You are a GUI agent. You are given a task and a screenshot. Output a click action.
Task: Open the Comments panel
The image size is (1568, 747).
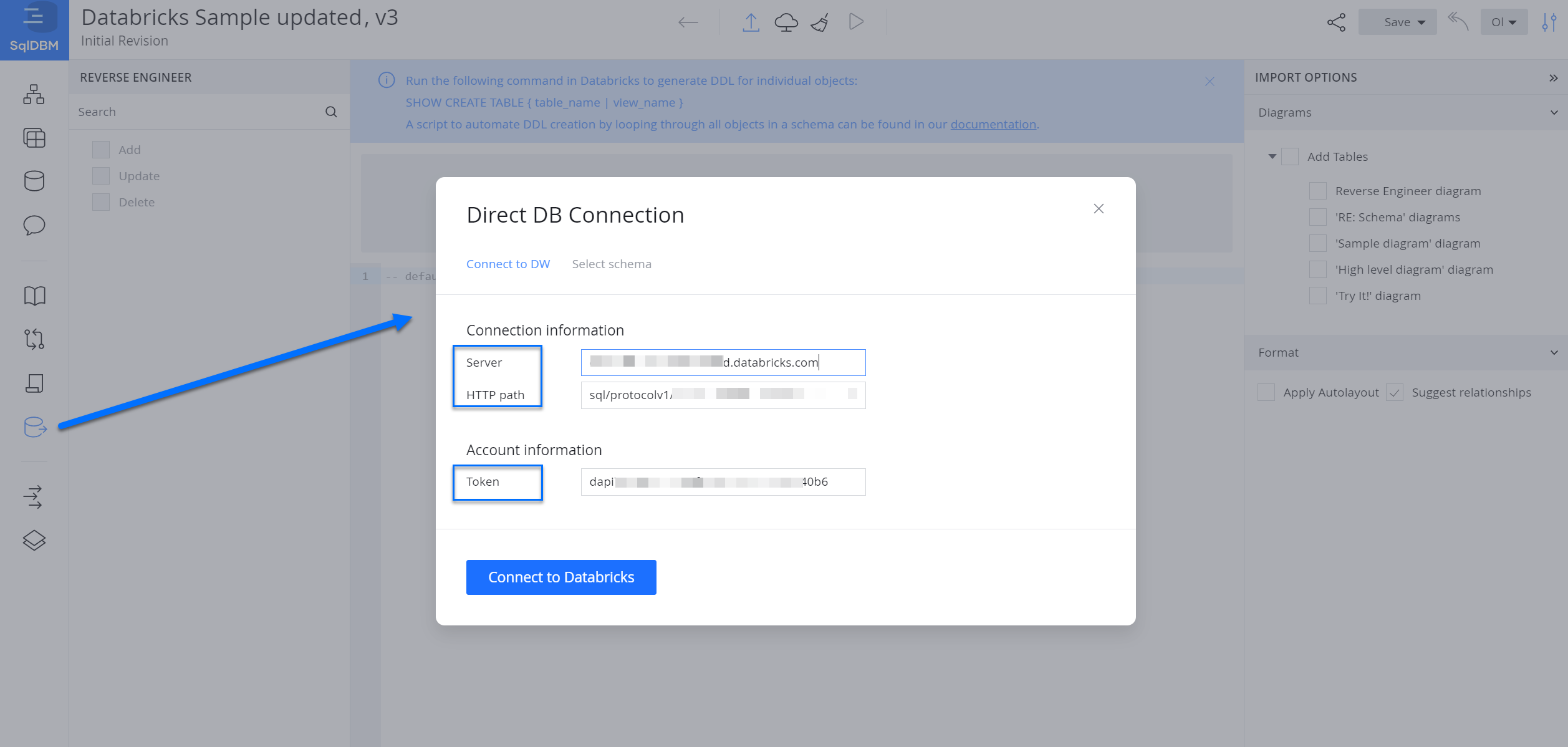[x=34, y=225]
